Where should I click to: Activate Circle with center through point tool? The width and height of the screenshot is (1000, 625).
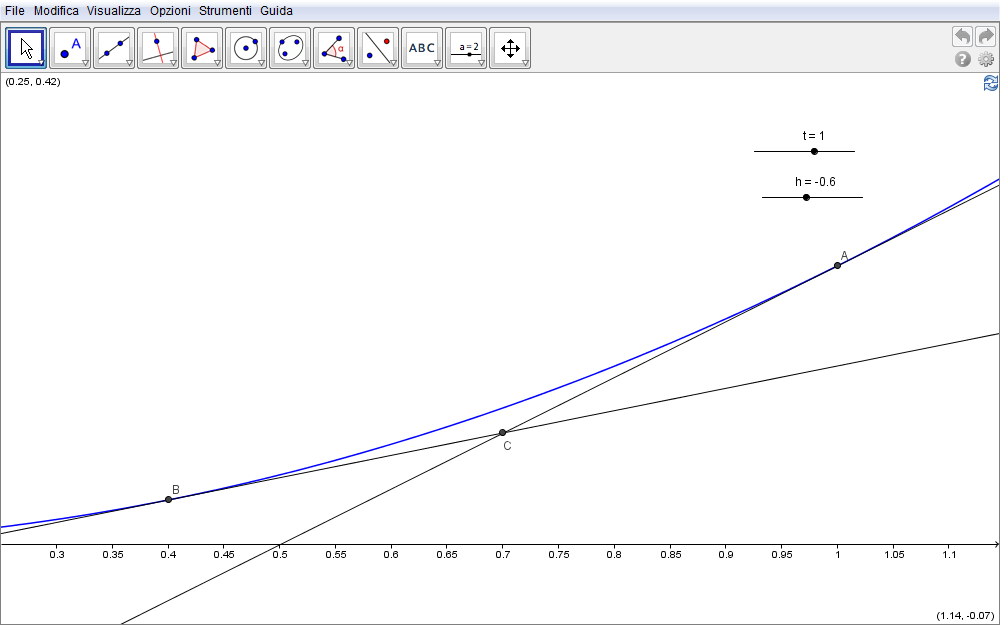point(246,47)
